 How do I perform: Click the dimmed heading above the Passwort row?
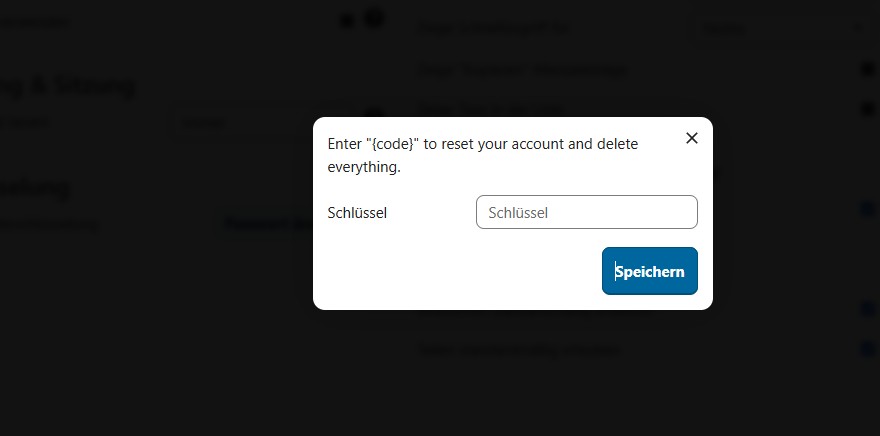[35, 187]
